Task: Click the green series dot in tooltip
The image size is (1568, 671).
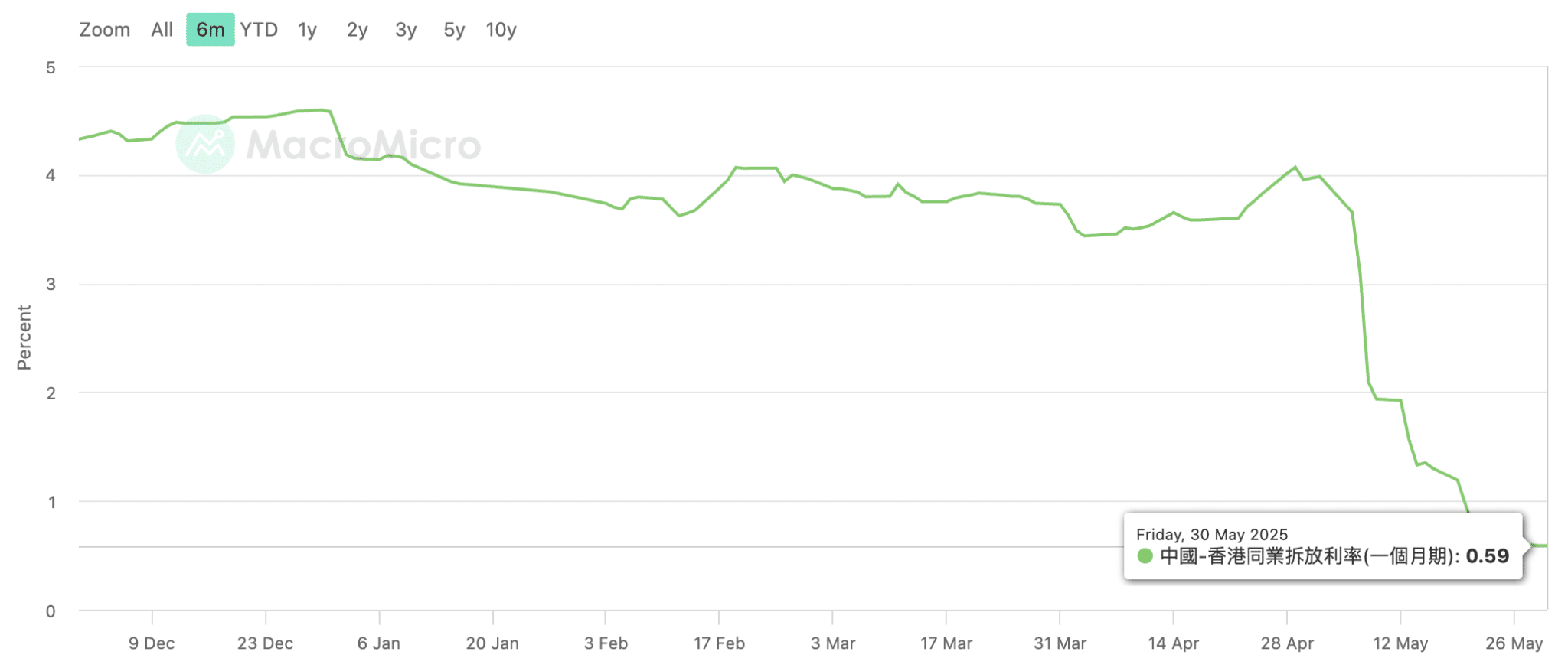Action: pos(1145,556)
